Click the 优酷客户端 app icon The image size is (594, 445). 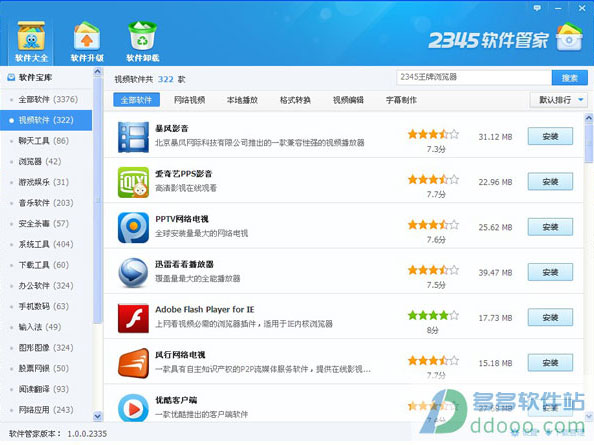pos(133,408)
